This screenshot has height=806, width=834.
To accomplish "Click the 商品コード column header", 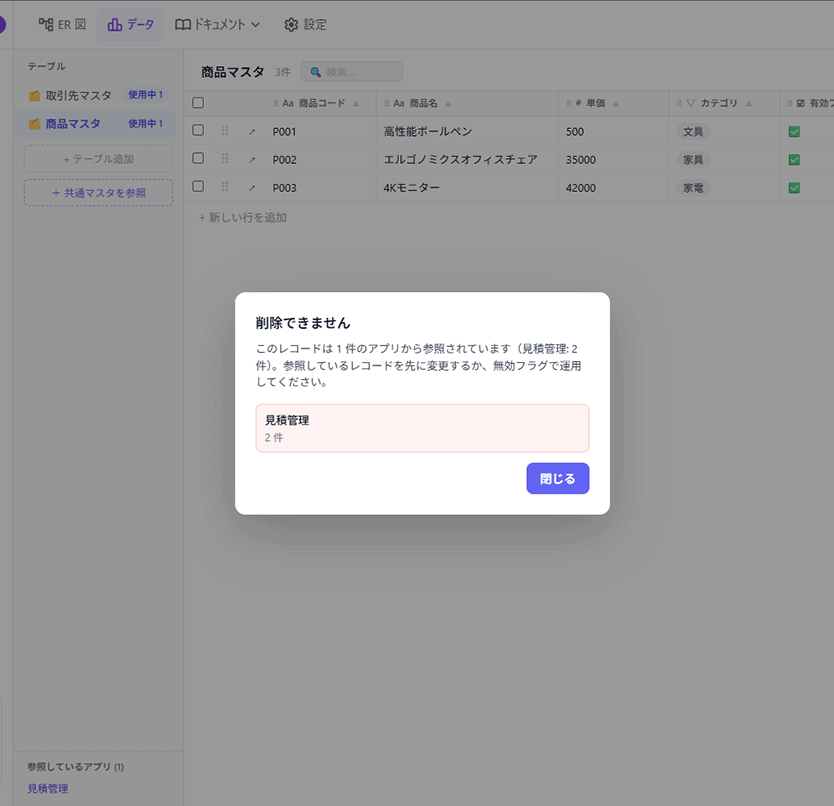I will [321, 103].
